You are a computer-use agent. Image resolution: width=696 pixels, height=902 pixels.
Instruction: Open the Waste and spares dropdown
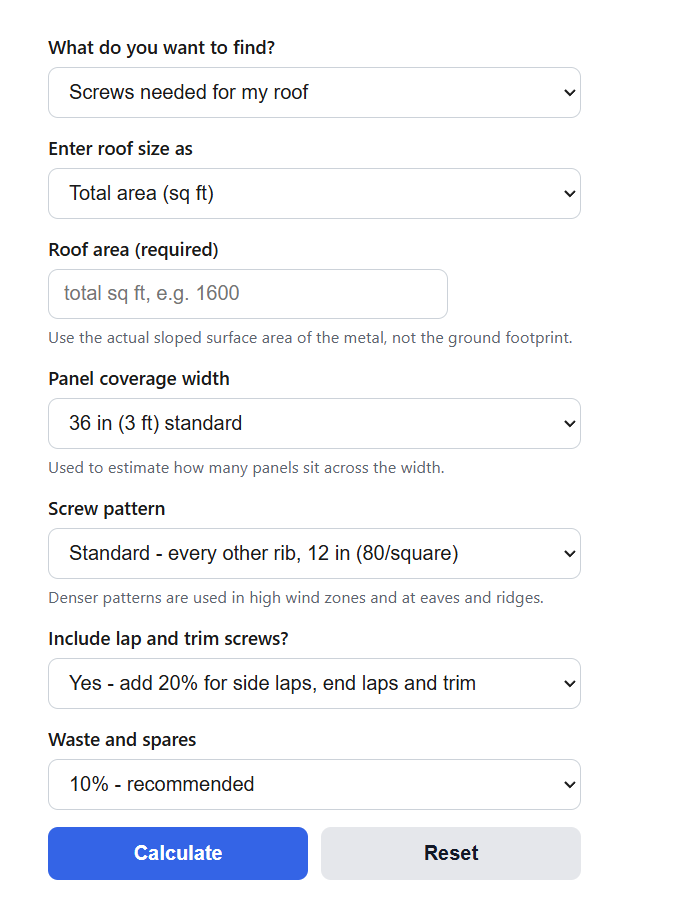314,785
